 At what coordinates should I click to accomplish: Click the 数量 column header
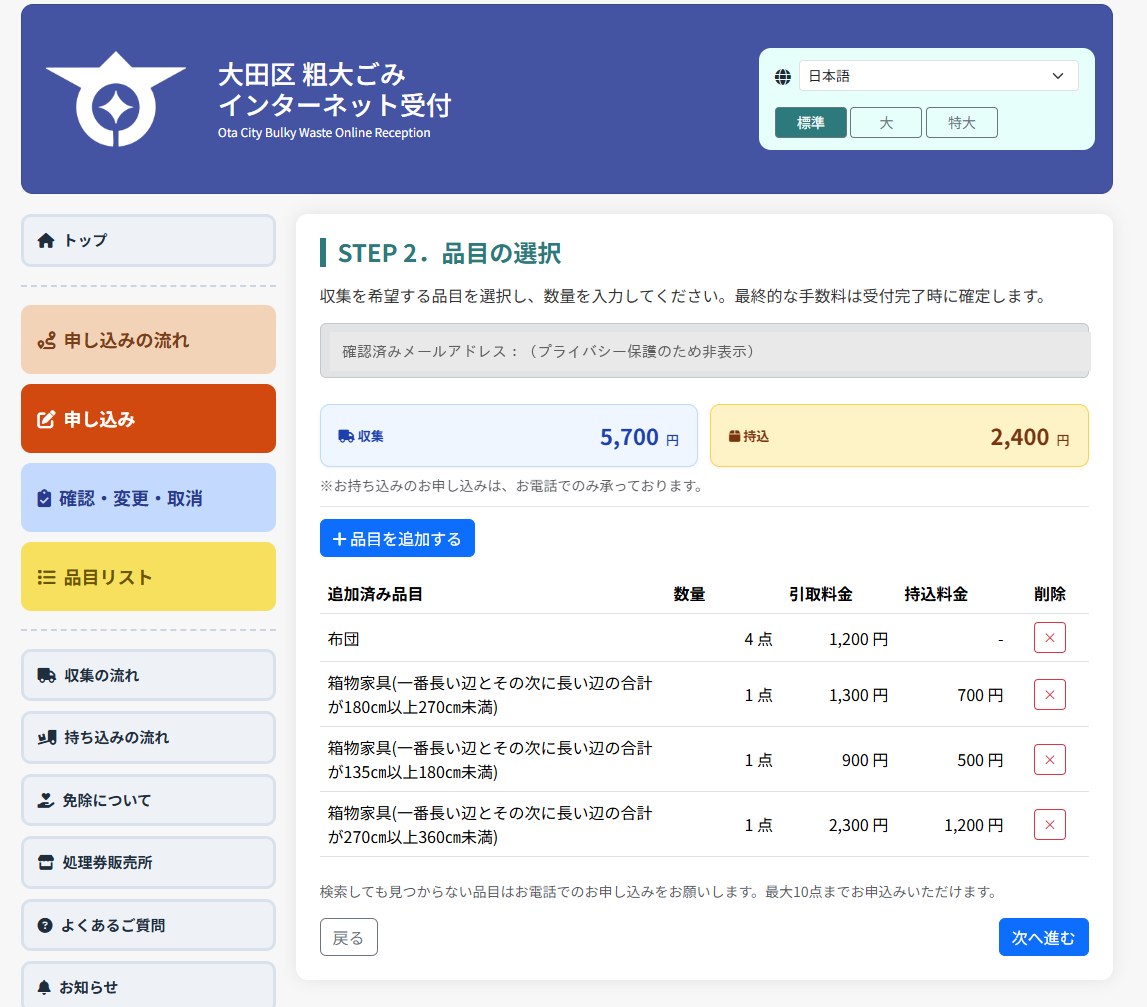click(x=689, y=594)
